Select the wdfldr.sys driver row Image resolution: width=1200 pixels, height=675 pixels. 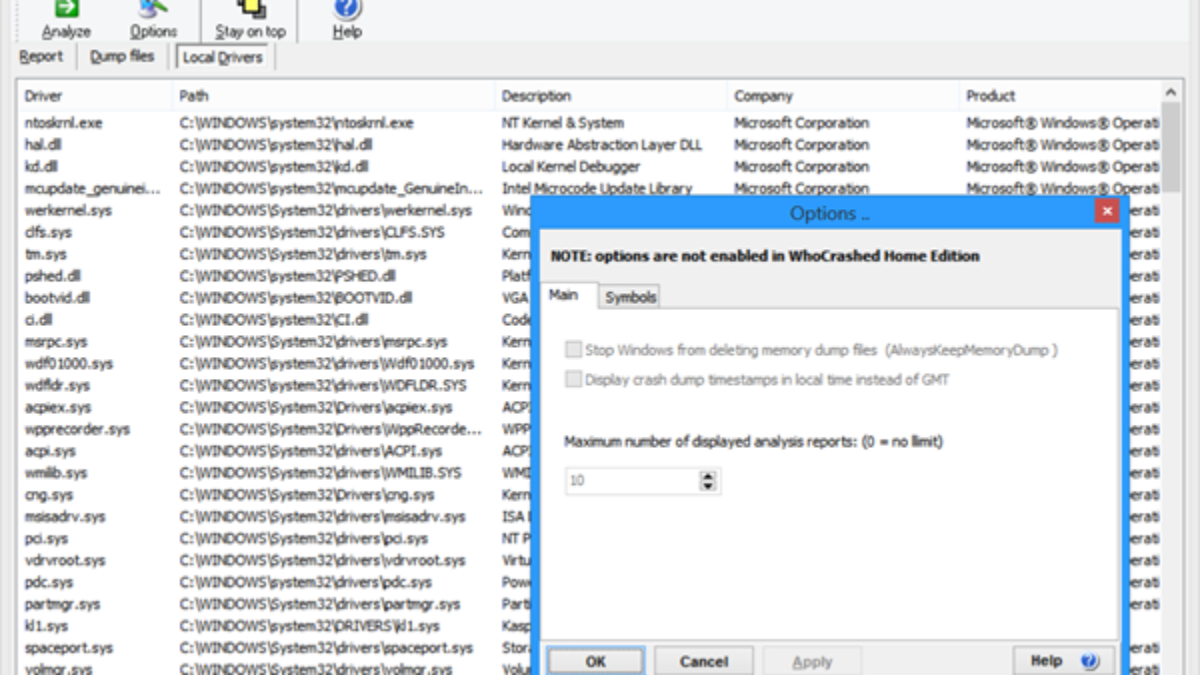pos(275,385)
